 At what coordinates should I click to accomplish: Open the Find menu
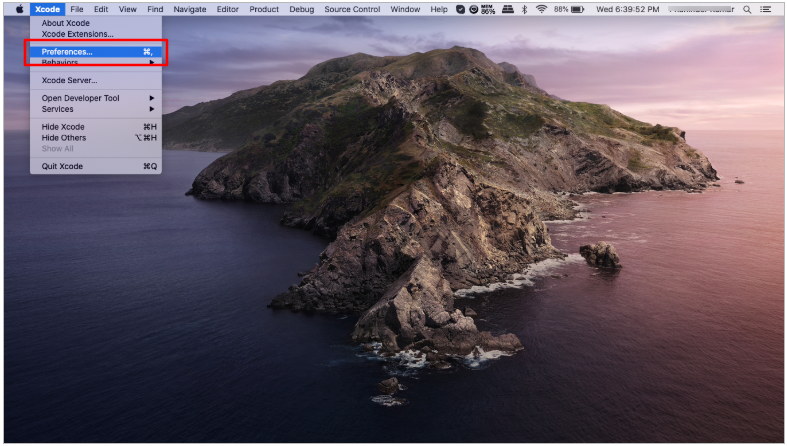coord(155,9)
